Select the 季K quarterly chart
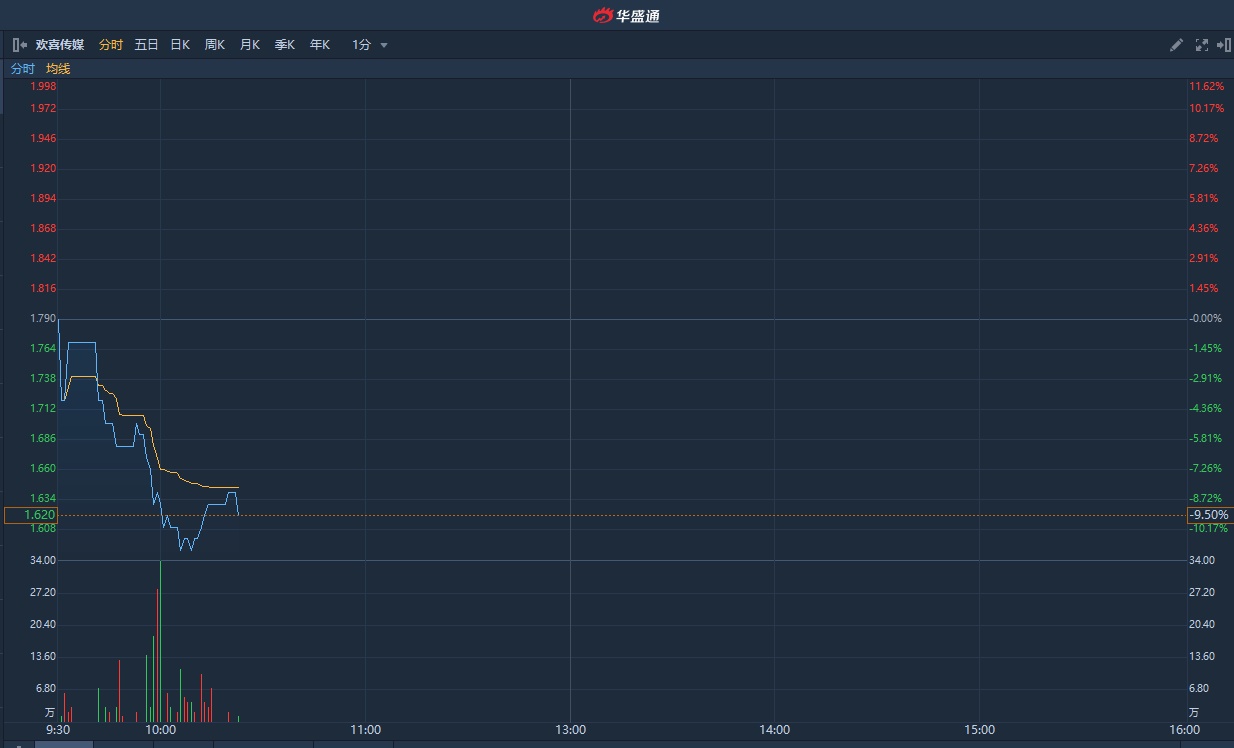 [x=285, y=45]
